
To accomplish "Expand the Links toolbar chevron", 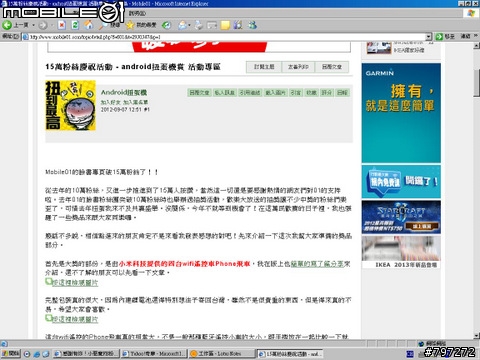I will point(475,36).
